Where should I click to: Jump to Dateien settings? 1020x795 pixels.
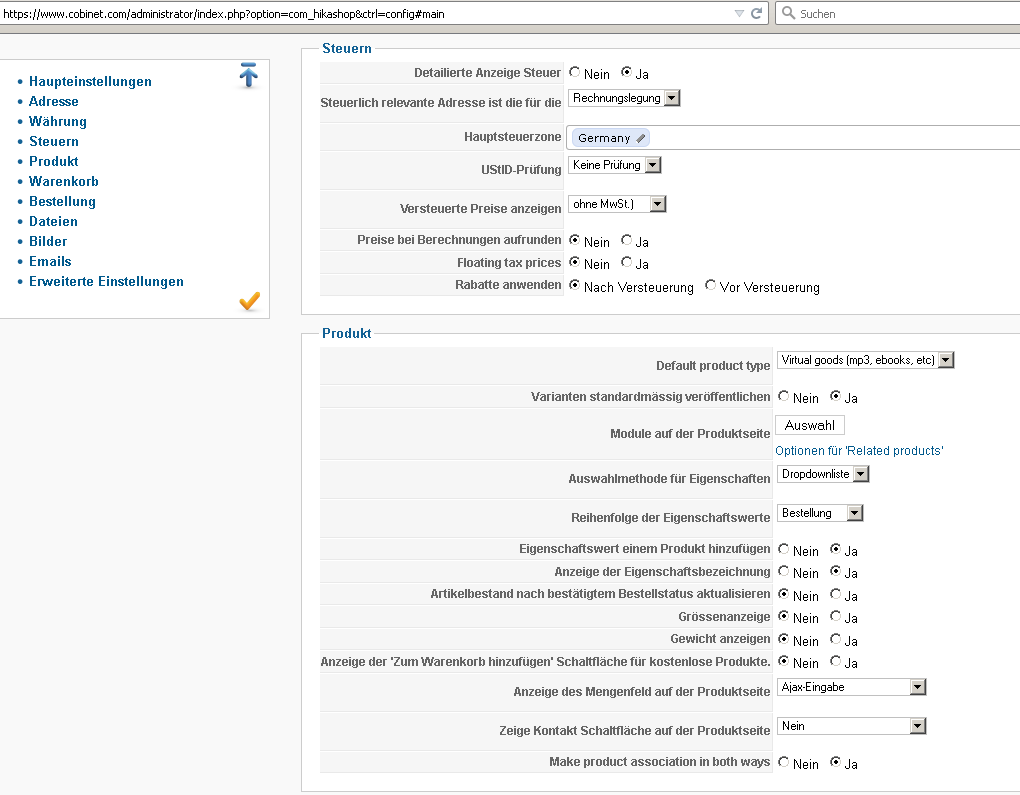(53, 222)
